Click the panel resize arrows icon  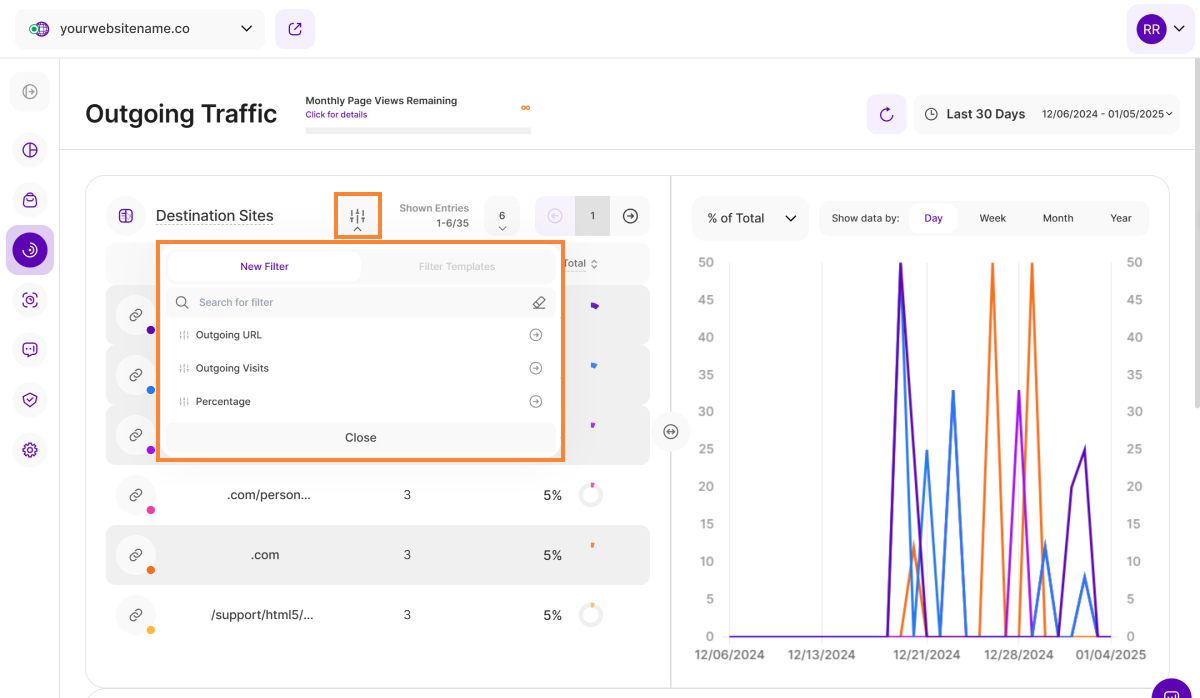[x=671, y=432]
